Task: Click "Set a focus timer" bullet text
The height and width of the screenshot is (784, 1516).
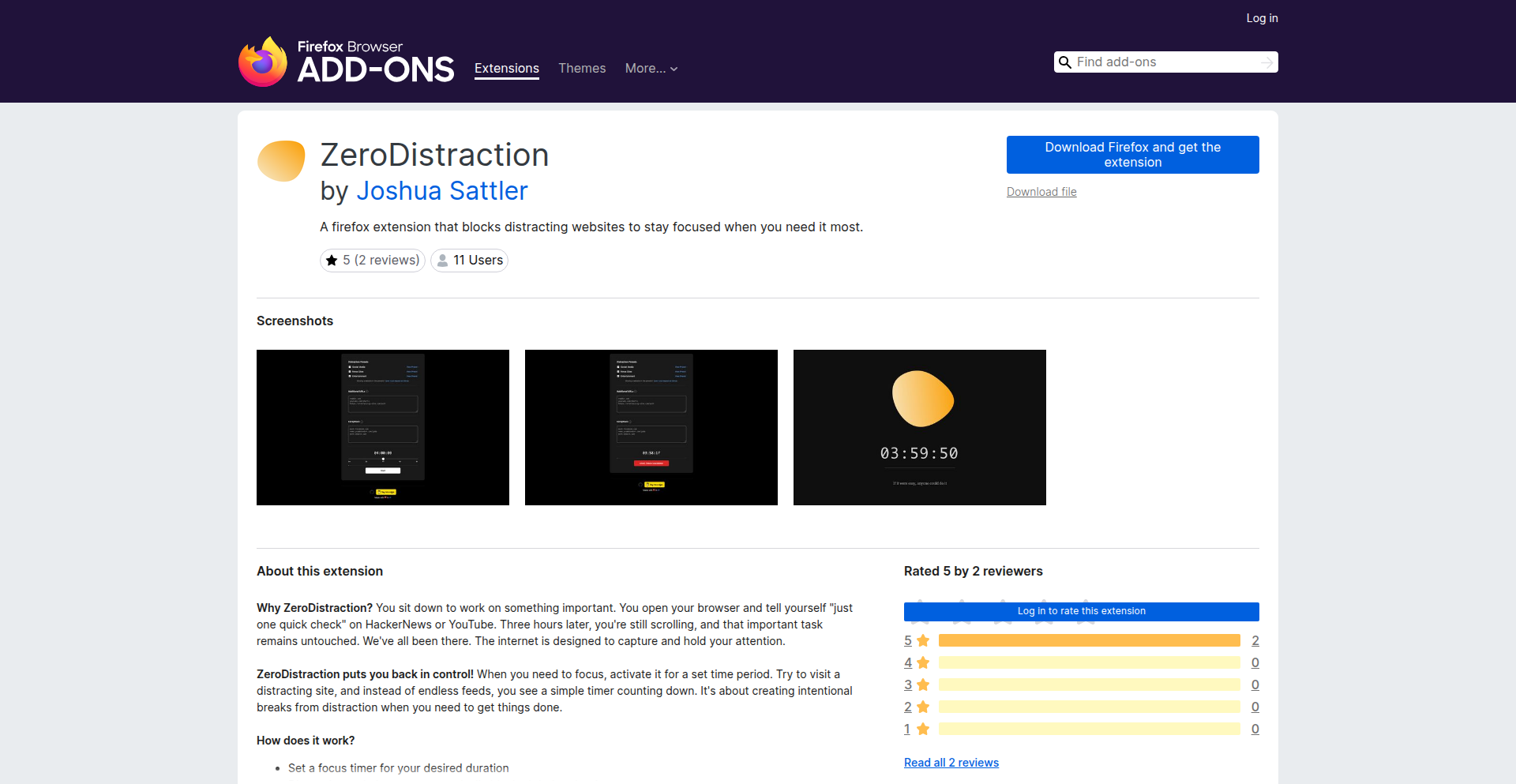Action: pos(398,768)
